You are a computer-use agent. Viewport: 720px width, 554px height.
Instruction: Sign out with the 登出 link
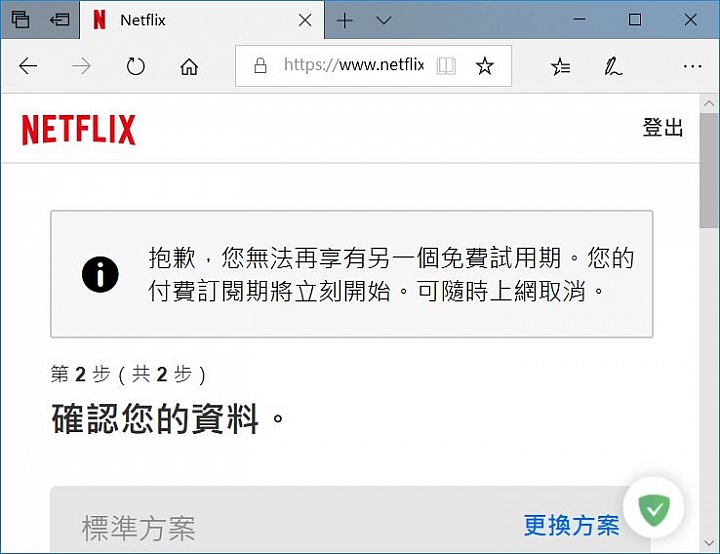tap(663, 127)
